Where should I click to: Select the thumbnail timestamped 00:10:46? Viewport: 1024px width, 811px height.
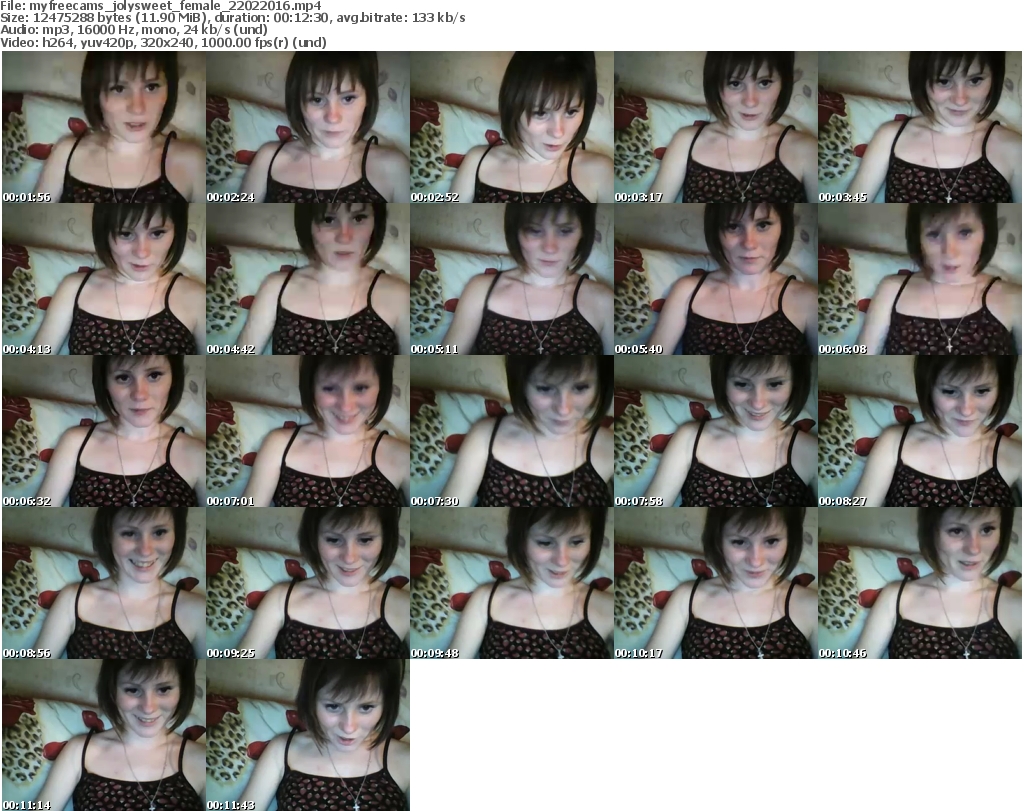click(920, 583)
